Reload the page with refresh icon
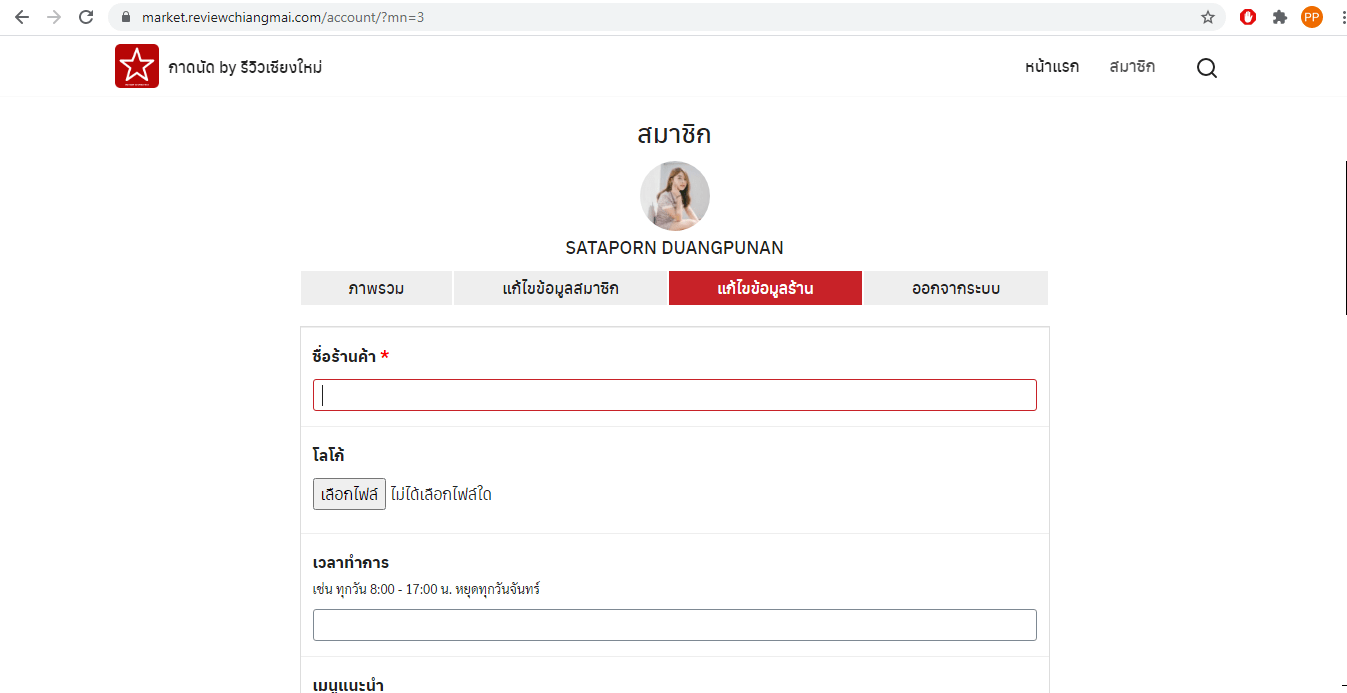Viewport: 1347px width, 693px height. (87, 17)
